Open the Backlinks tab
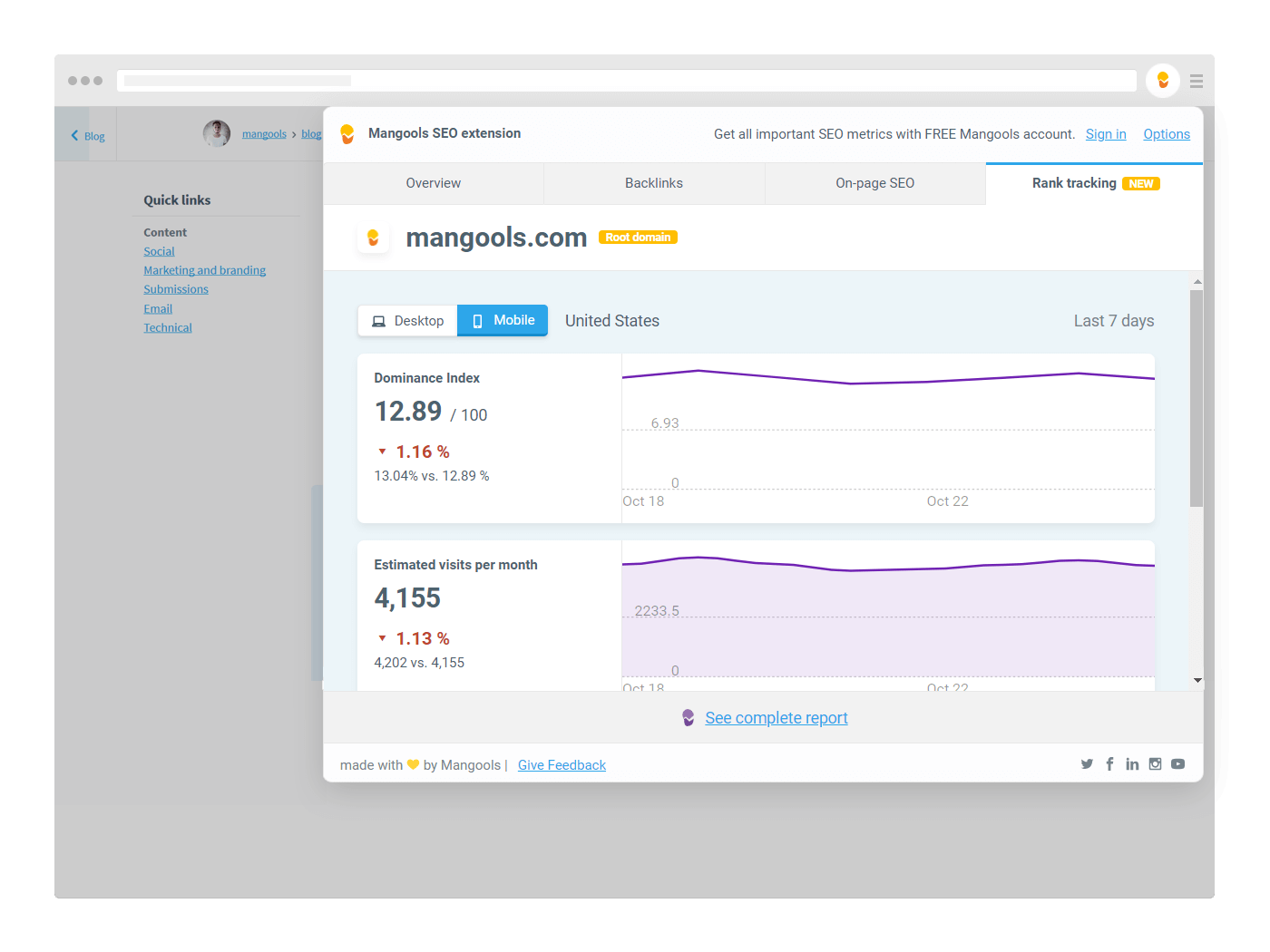 click(x=654, y=183)
